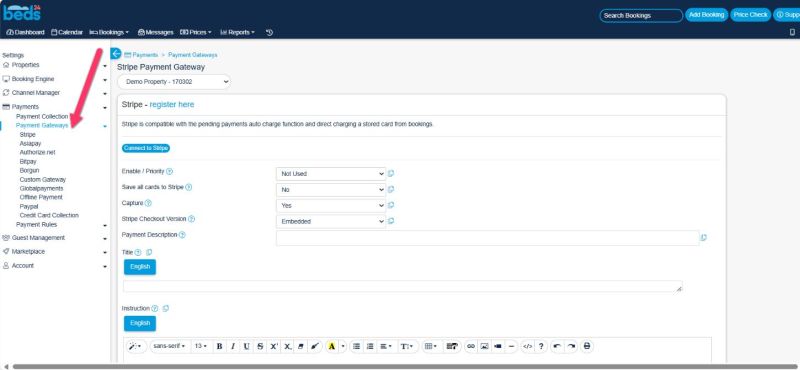Open the Bookings menu
800x370 pixels.
(x=109, y=32)
